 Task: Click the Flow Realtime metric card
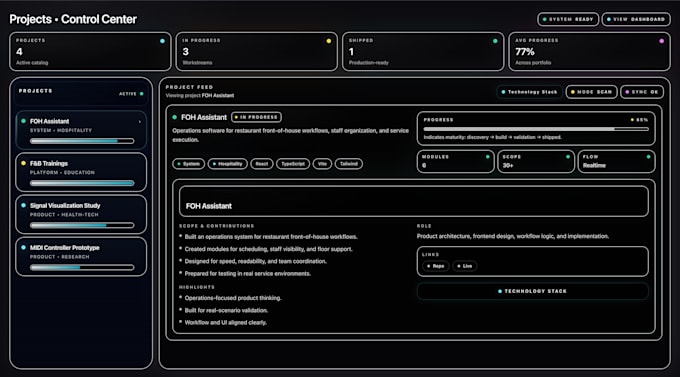[616, 161]
